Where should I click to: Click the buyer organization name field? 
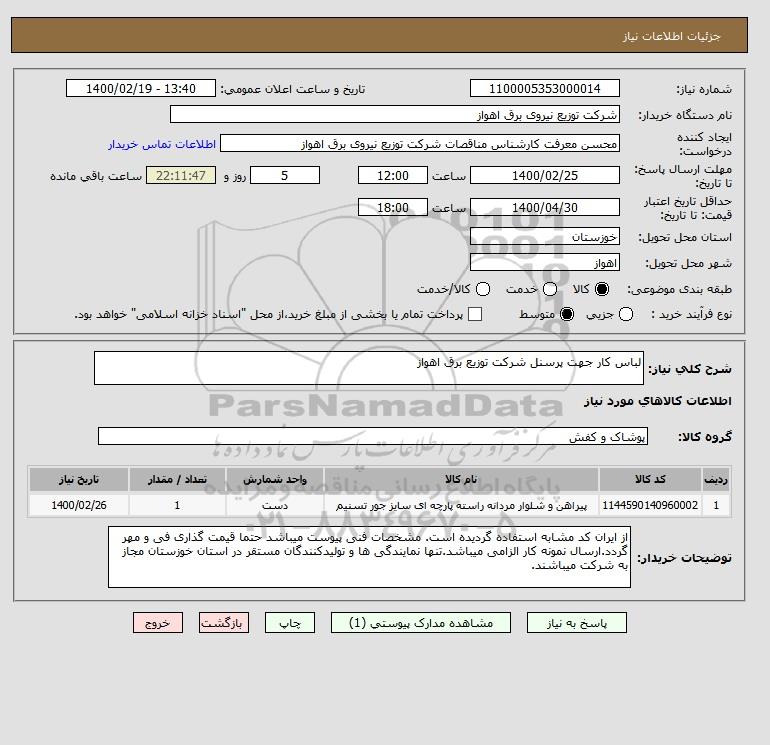tap(395, 114)
